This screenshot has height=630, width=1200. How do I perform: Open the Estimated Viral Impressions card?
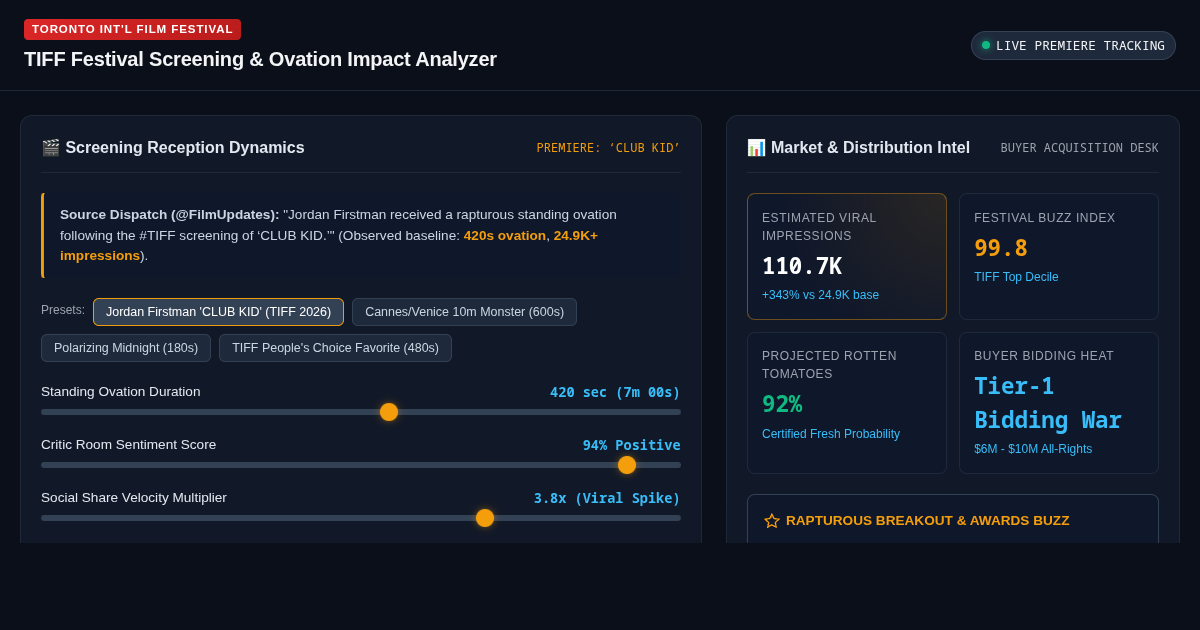pyautogui.click(x=847, y=256)
